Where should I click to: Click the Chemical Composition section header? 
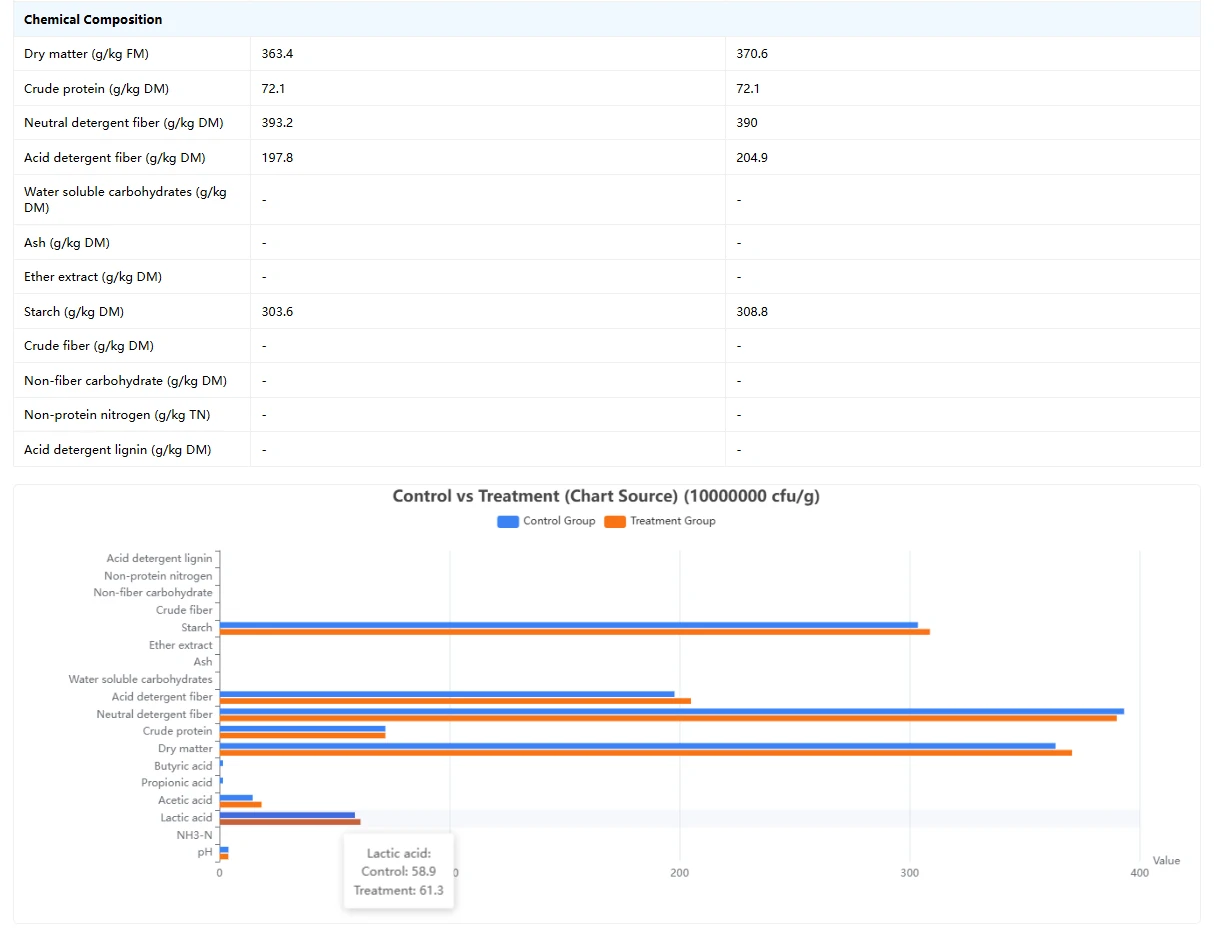(x=93, y=20)
